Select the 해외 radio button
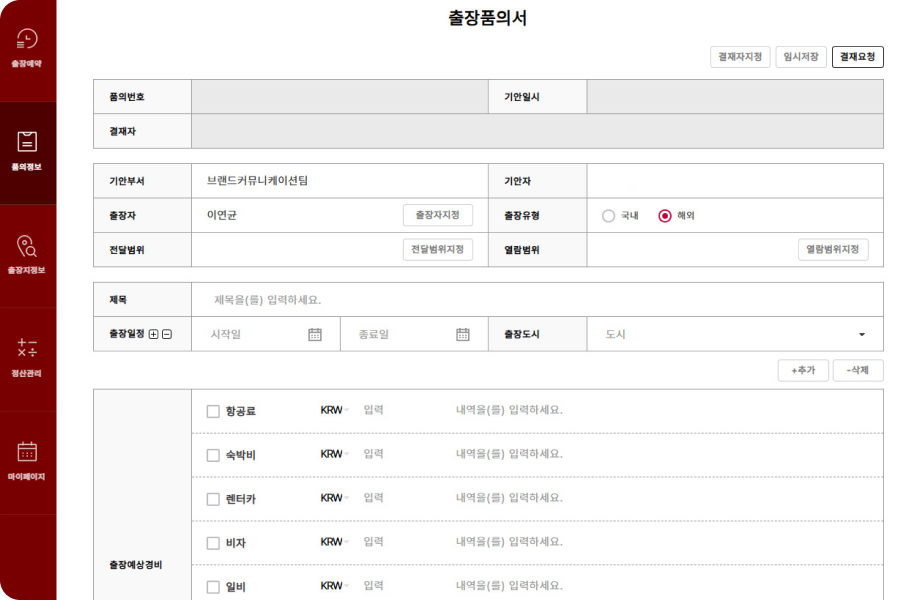 665,215
